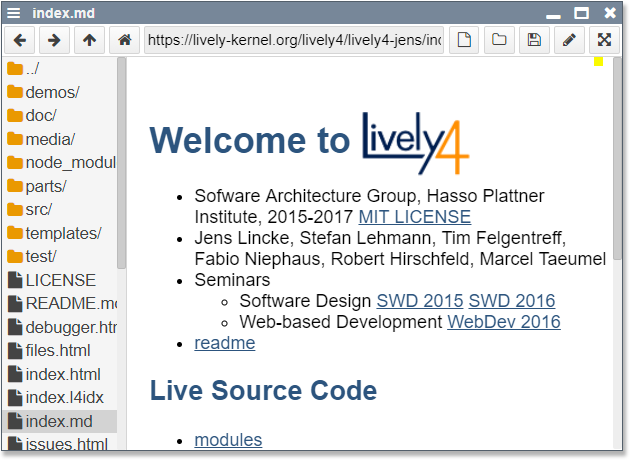Open the WebDev 2016 link
This screenshot has height=461, width=631.
tap(504, 321)
